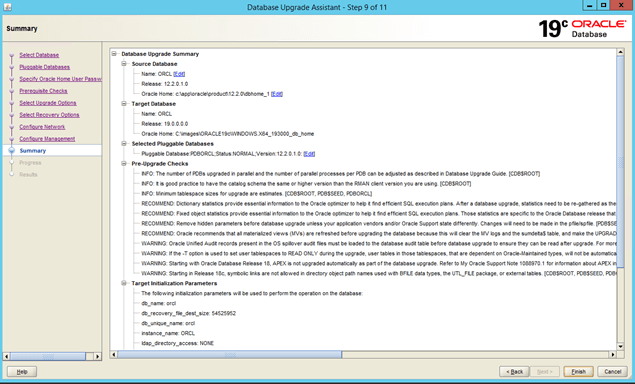This screenshot has height=384, width=635.
Task: Click the step list scroll-left arrow
Action: (6, 356)
